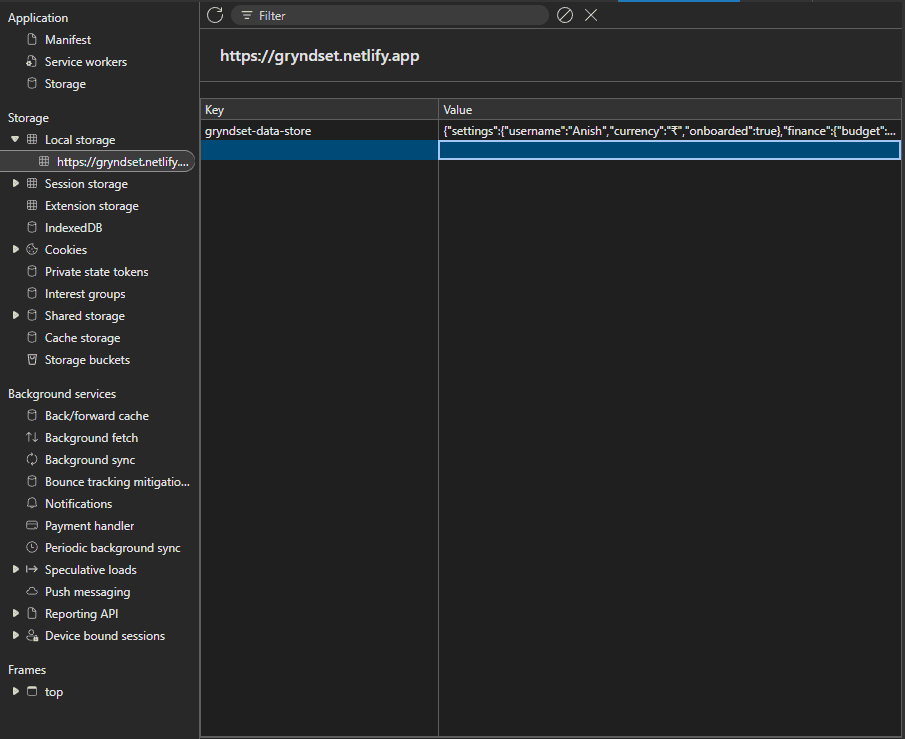The image size is (905, 739).
Task: Open Background fetch item
Action: click(x=91, y=438)
